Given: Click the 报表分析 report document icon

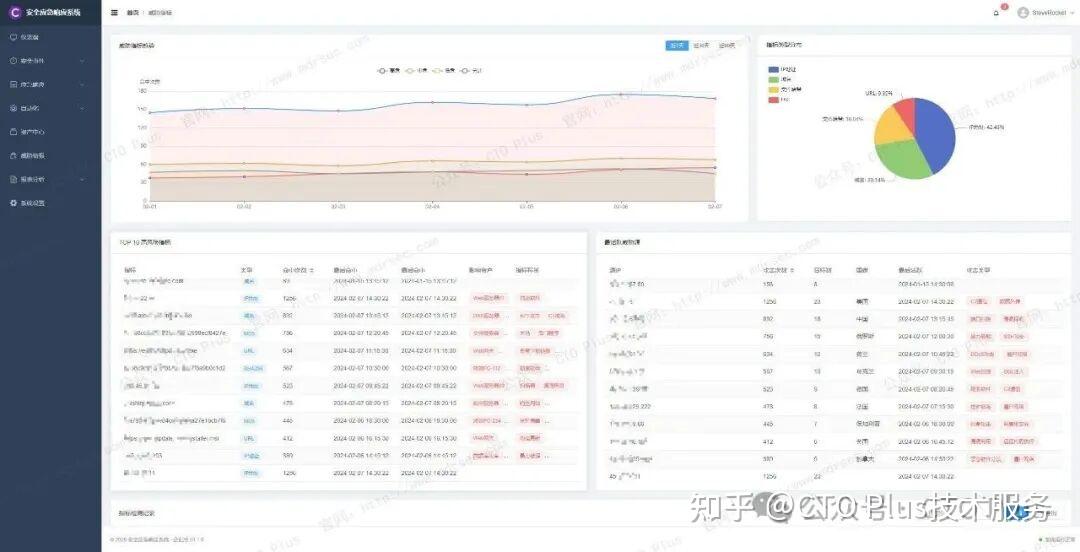Looking at the screenshot, I should pos(13,179).
